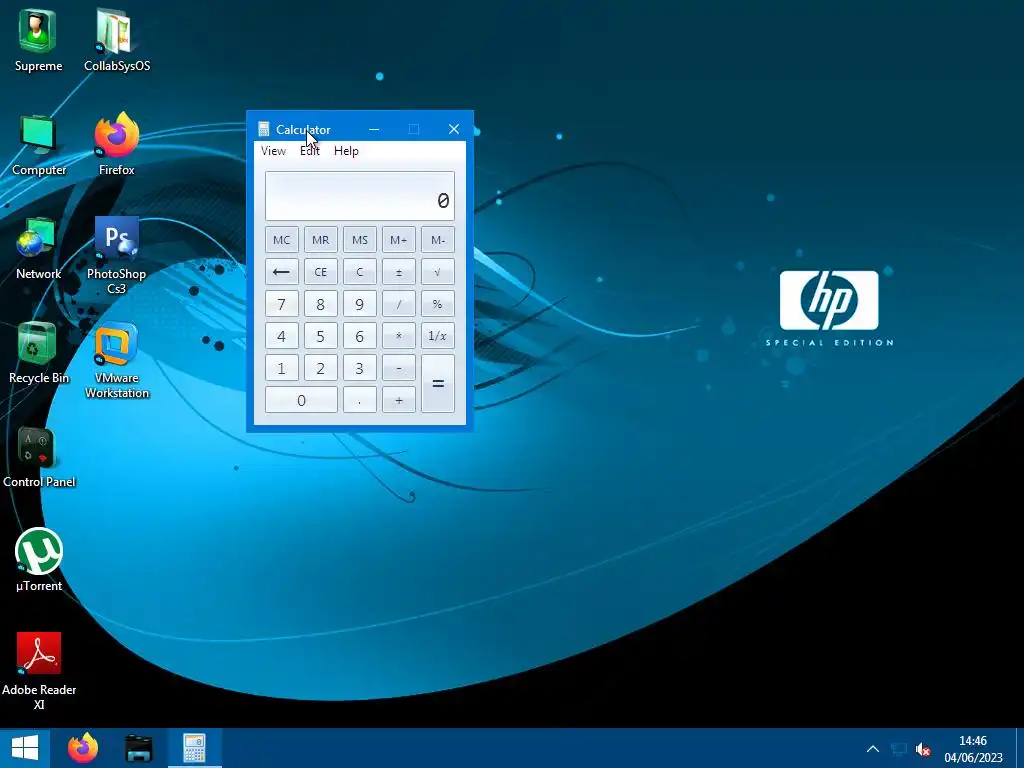Click the percent (%) button
Screen dimensions: 1024x768
438,304
